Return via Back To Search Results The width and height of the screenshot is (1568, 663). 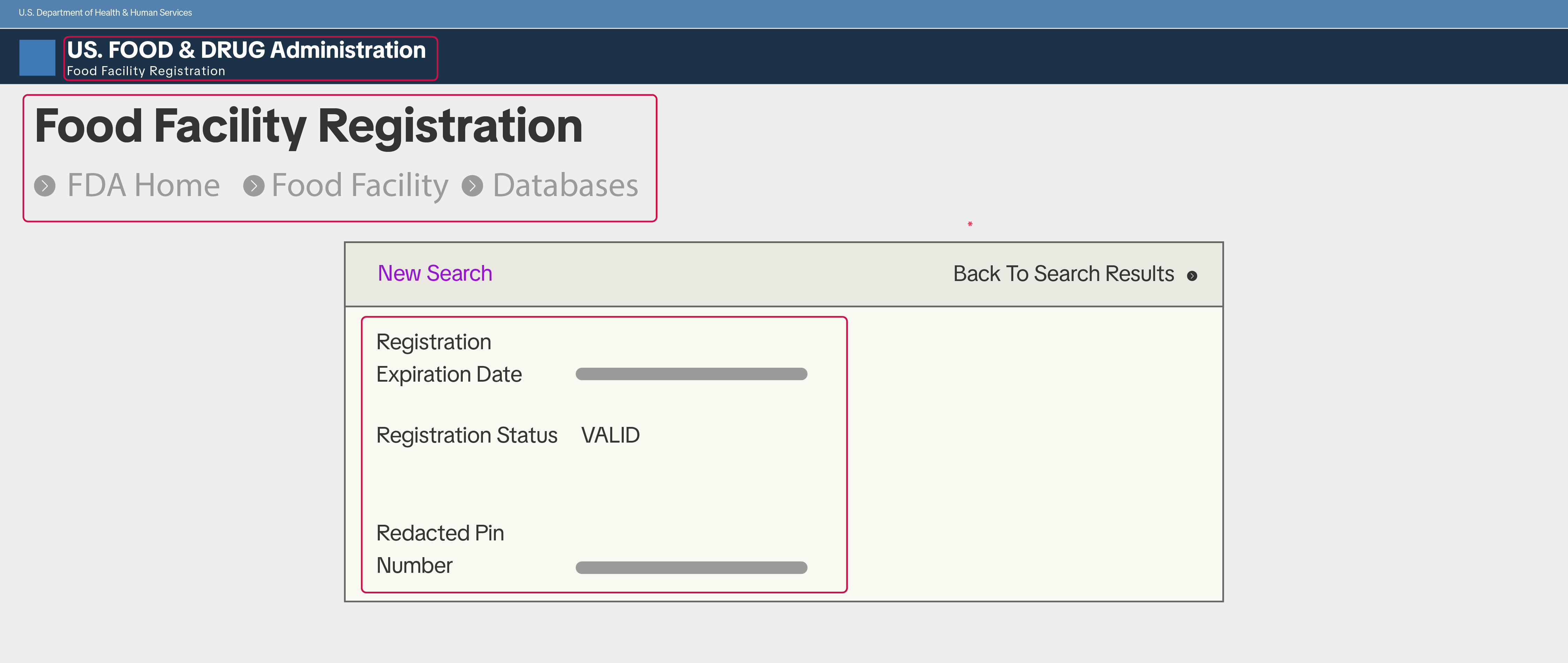(1063, 274)
